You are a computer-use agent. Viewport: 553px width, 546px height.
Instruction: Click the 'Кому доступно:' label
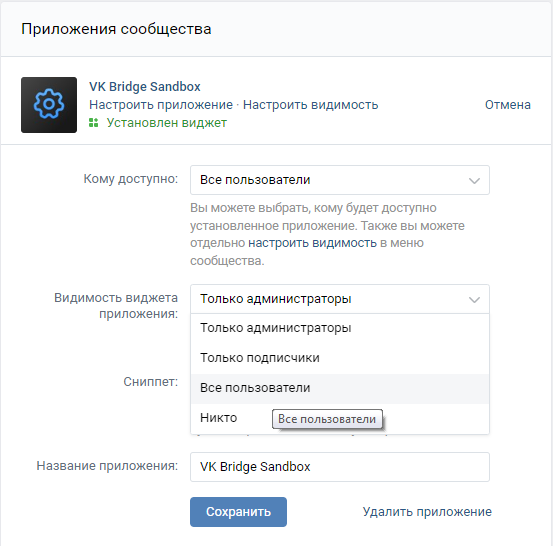(130, 179)
